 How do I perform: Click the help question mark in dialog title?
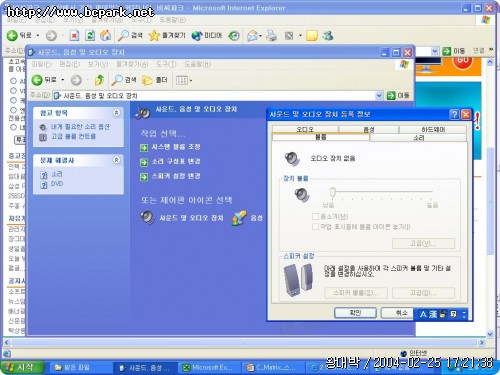[454, 114]
